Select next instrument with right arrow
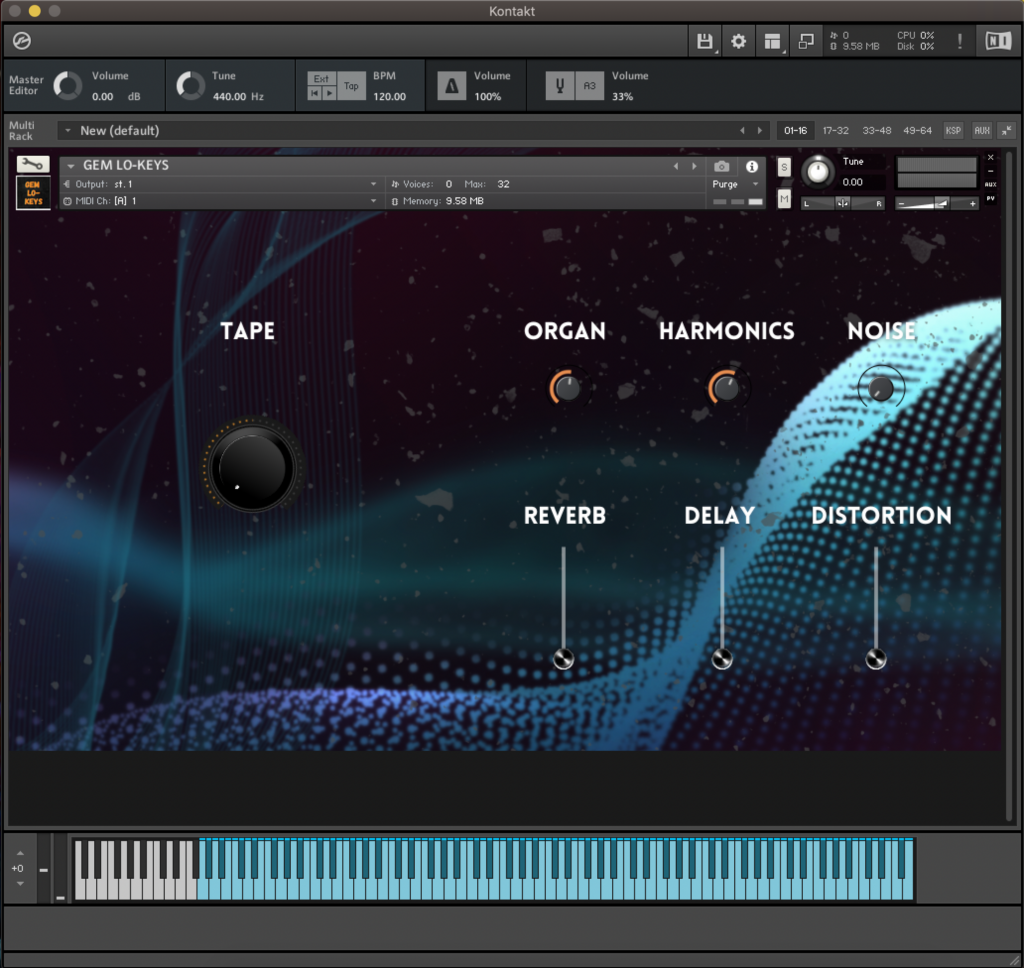 click(x=694, y=167)
